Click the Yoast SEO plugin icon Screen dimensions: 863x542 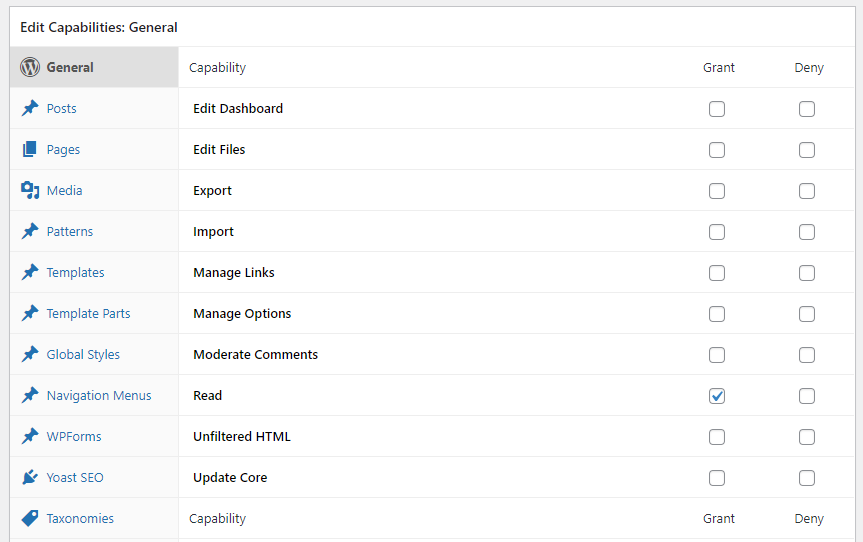click(x=30, y=477)
